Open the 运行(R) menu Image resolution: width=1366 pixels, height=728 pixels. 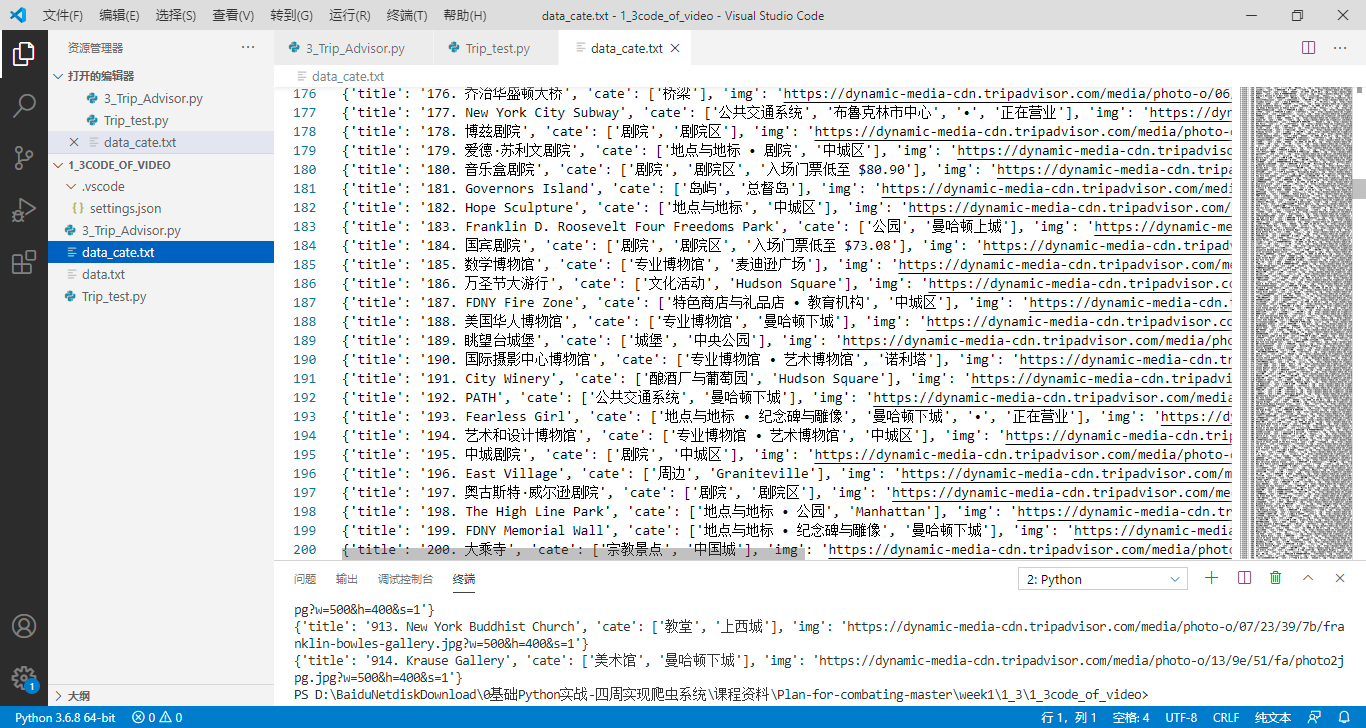(x=349, y=16)
